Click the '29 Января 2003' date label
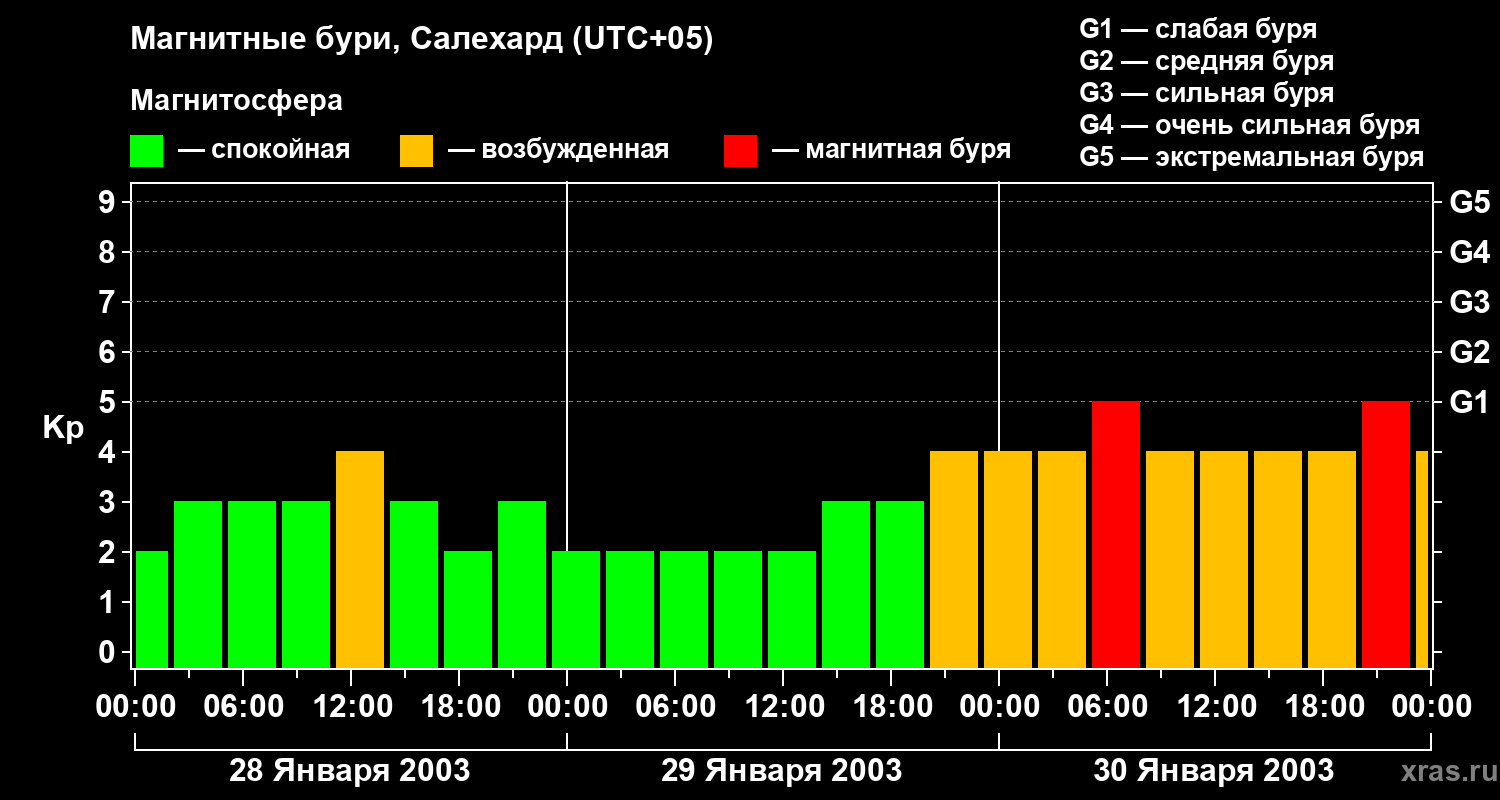The width and height of the screenshot is (1500, 800). point(781,771)
